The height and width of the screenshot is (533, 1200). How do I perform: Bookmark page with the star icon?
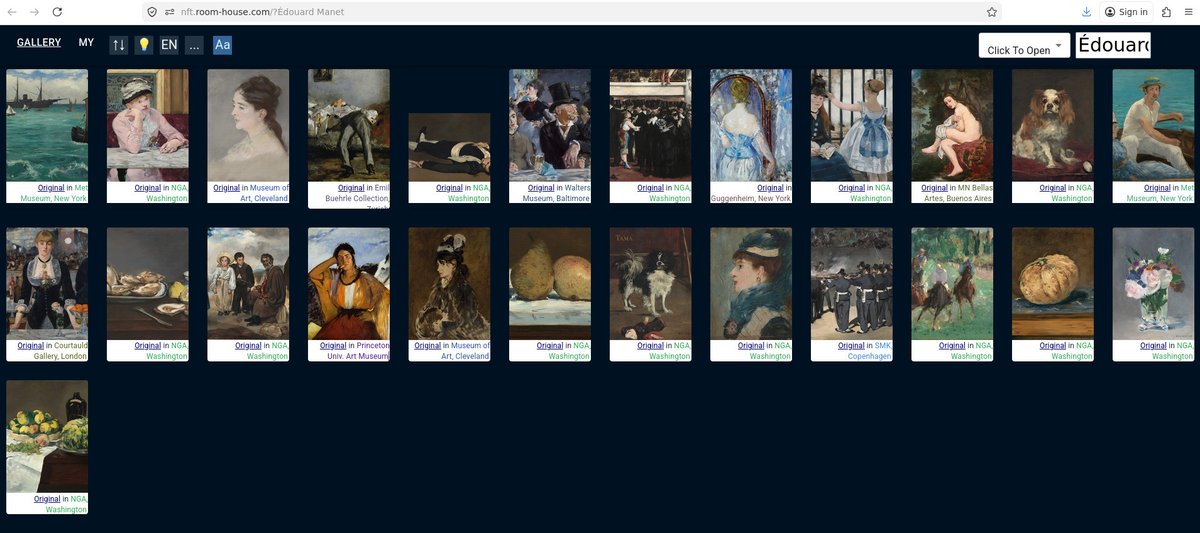click(x=992, y=12)
